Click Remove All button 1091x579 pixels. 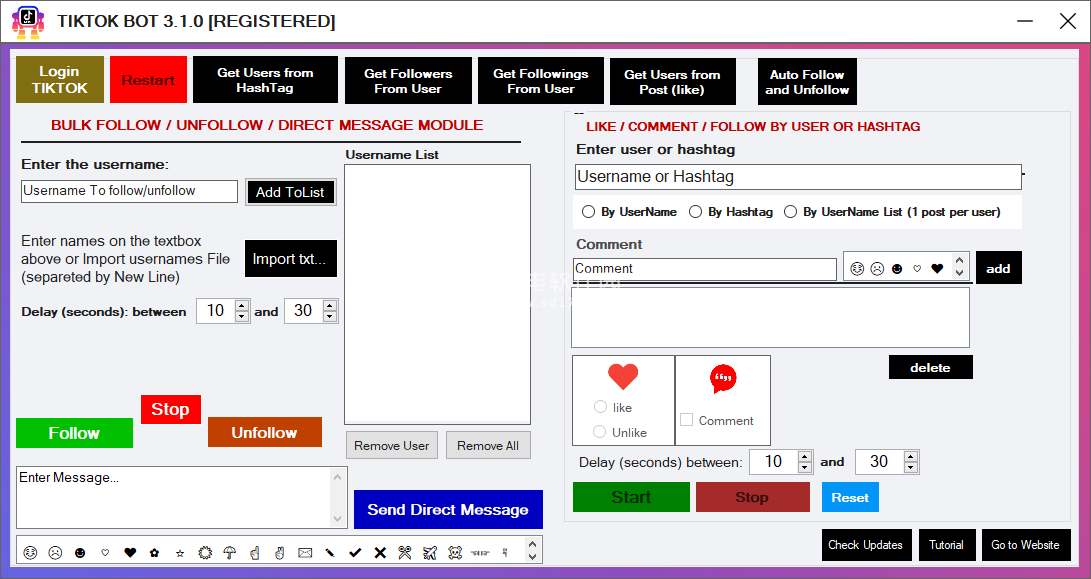click(488, 445)
